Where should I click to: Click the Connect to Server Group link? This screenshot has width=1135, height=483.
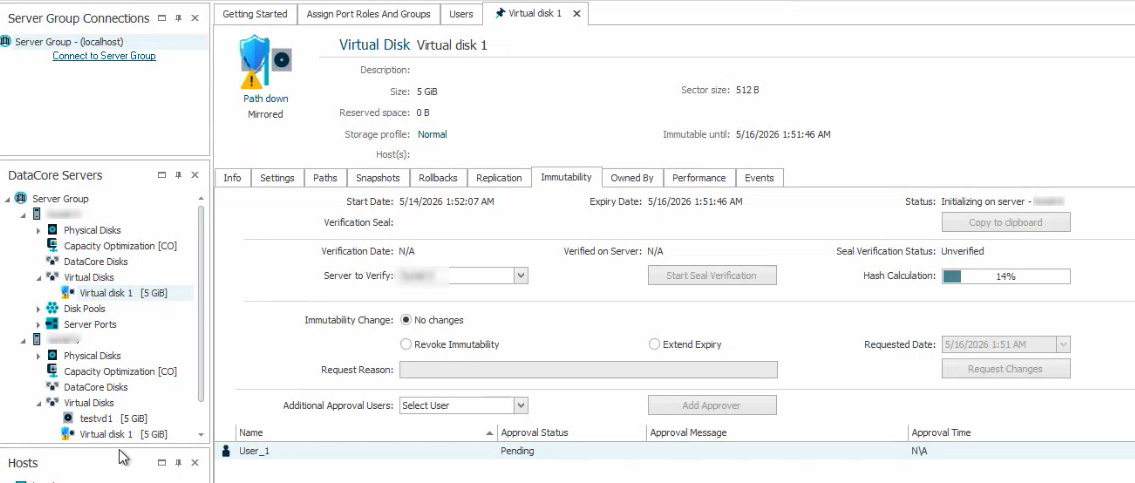[104, 56]
